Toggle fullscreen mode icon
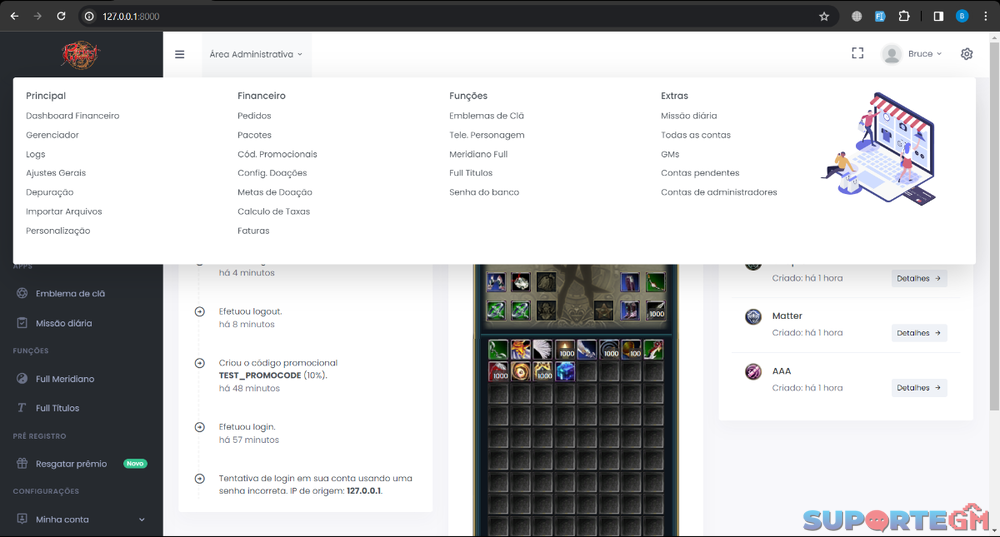Image resolution: width=1000 pixels, height=537 pixels. pyautogui.click(x=857, y=53)
